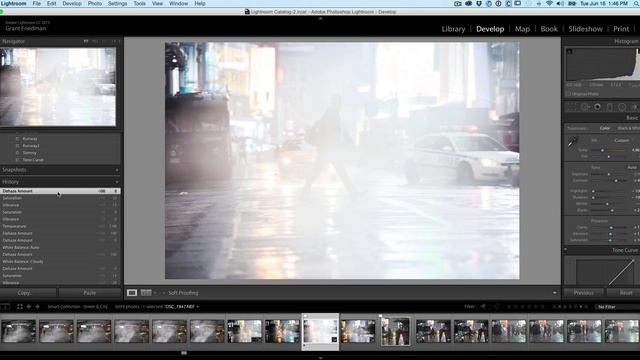This screenshot has height=360, width=640.
Task: Open the Photo menu
Action: click(x=95, y=3)
